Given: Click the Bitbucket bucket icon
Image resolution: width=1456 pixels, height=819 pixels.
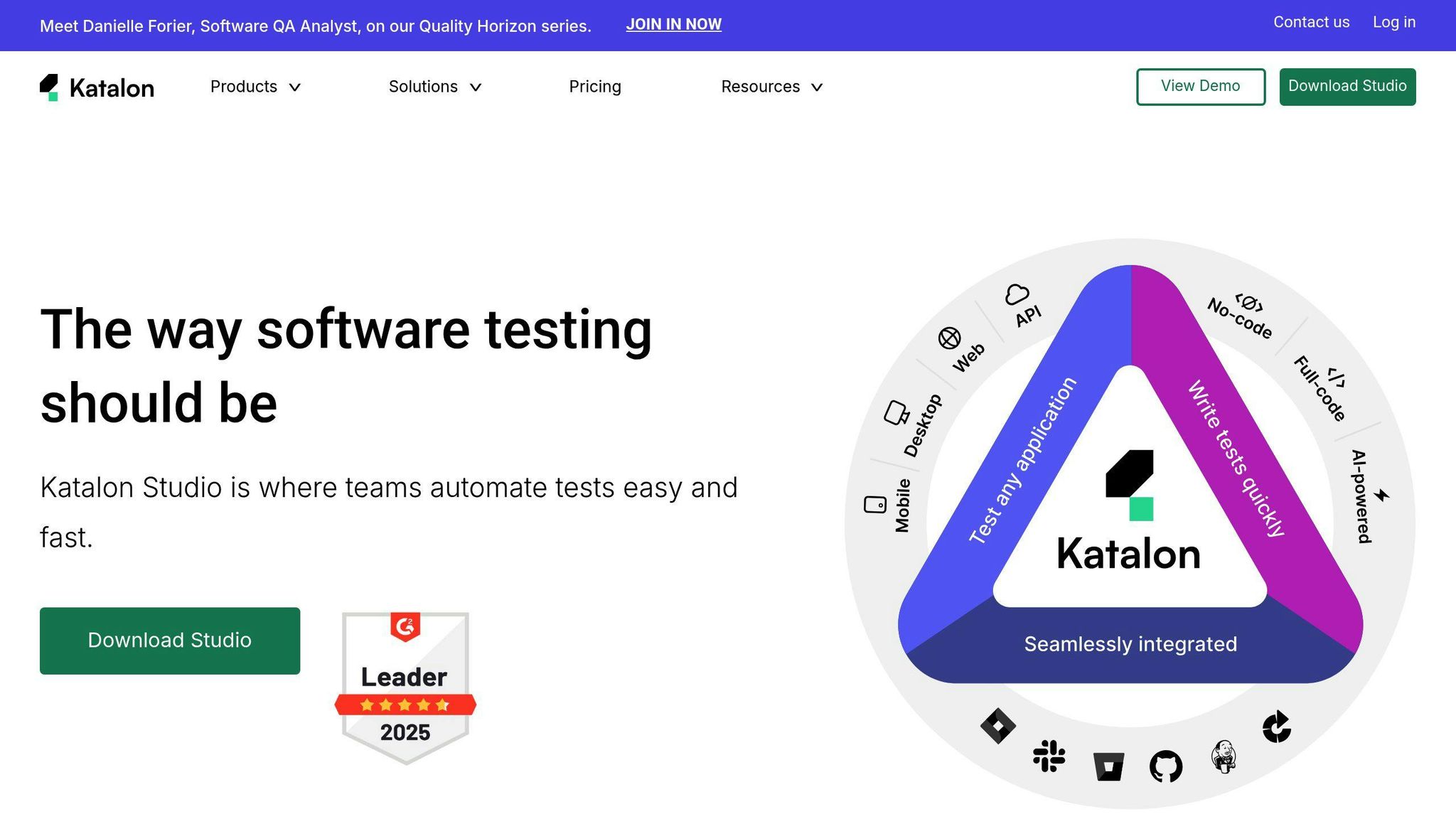Looking at the screenshot, I should point(1108,766).
